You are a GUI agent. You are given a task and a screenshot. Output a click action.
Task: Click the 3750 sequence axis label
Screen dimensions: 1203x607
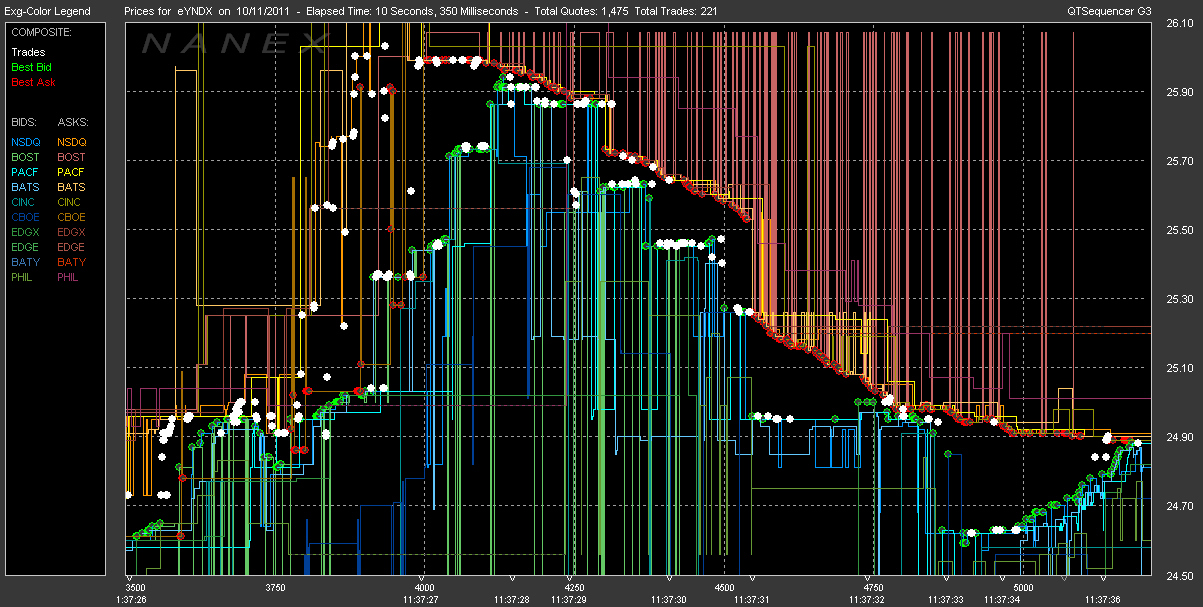pos(277,588)
